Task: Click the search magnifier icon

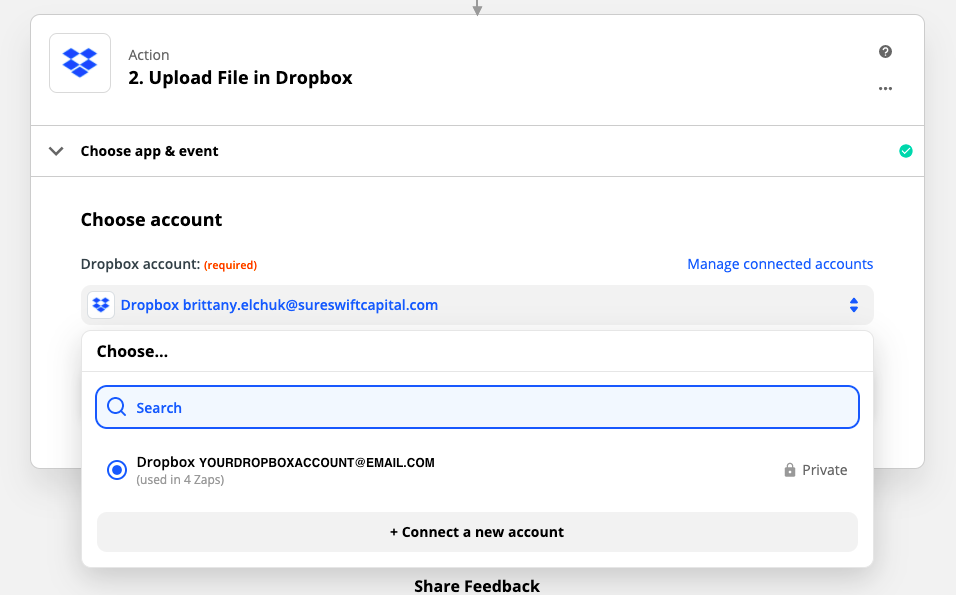Action: point(117,407)
